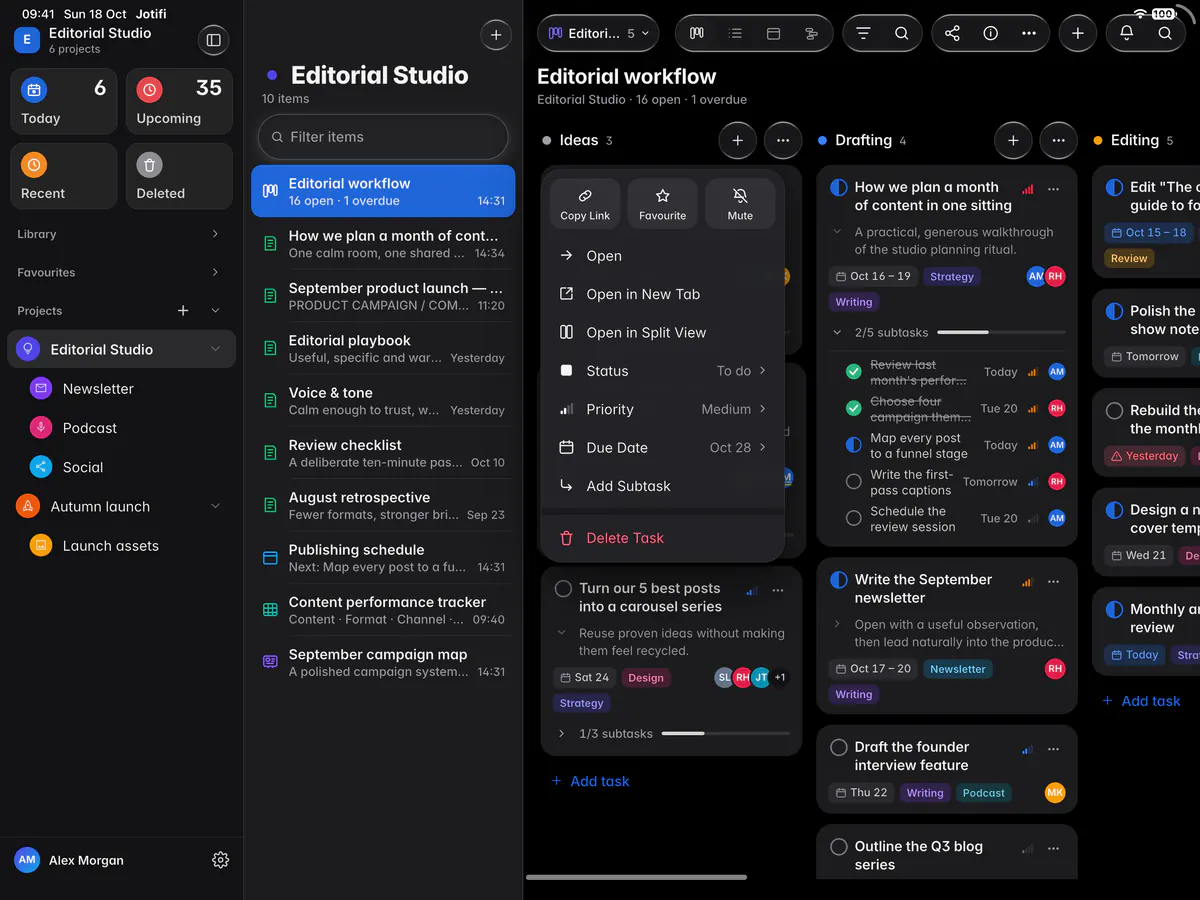Click Copy Link in the context menu

585,204
